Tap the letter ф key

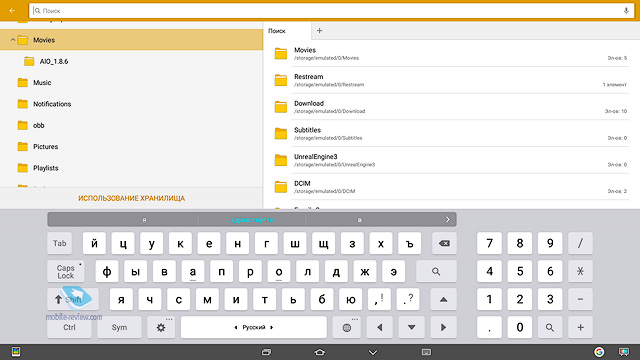tap(107, 271)
